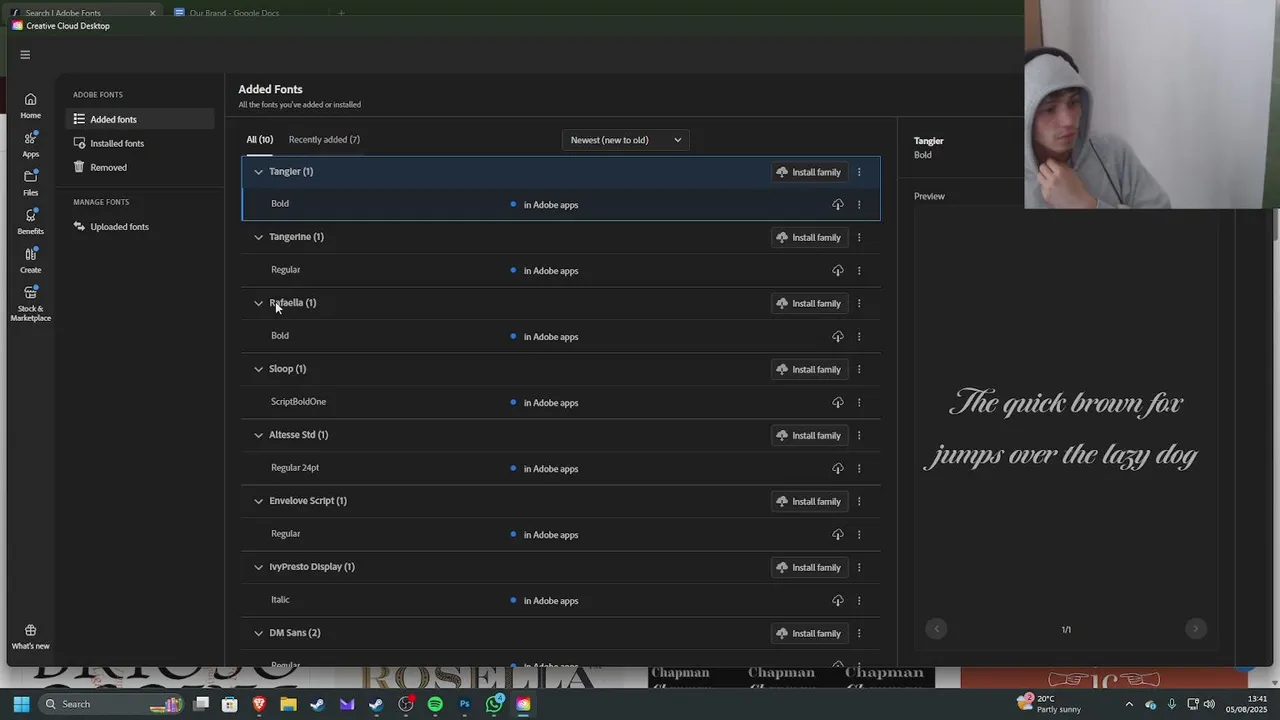
Task: Click Install family for Altesse Std
Action: [x=809, y=435]
